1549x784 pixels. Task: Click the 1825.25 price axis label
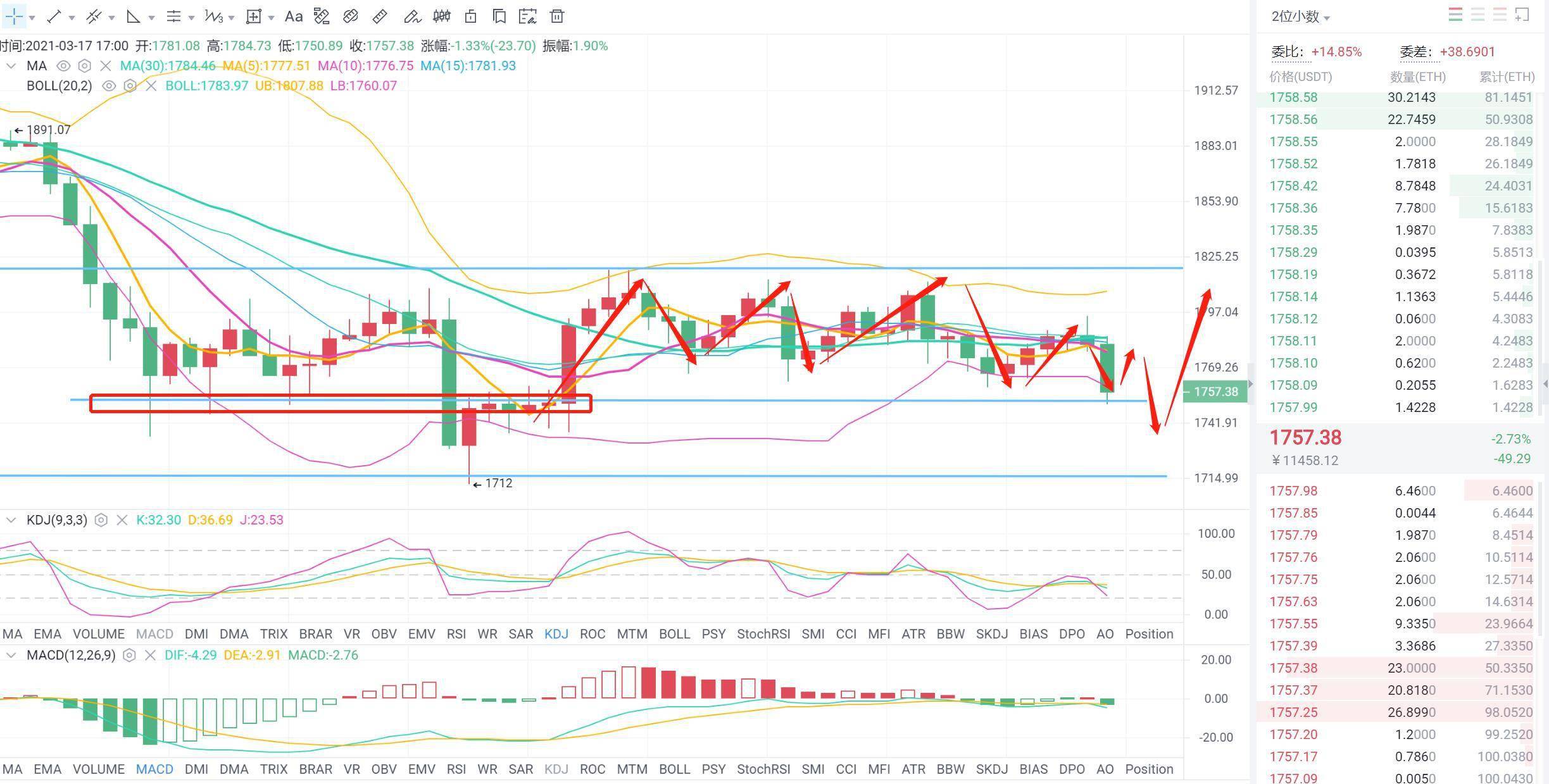click(1216, 257)
